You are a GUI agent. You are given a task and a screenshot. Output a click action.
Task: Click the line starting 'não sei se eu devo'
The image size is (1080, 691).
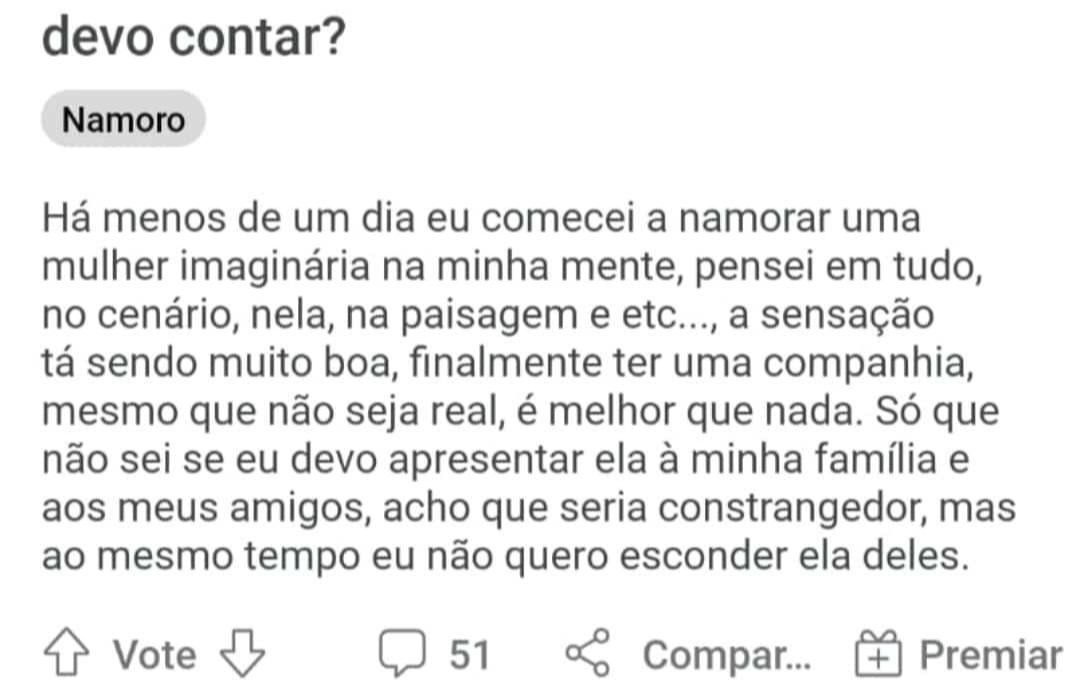click(506, 460)
